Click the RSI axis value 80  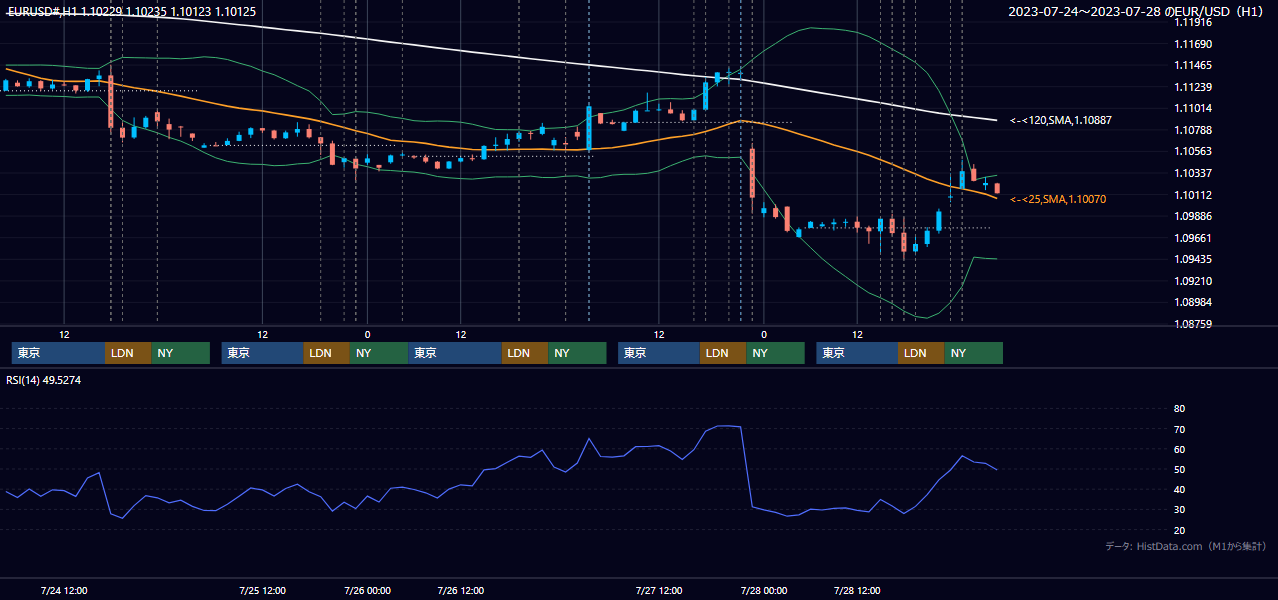(x=1179, y=409)
